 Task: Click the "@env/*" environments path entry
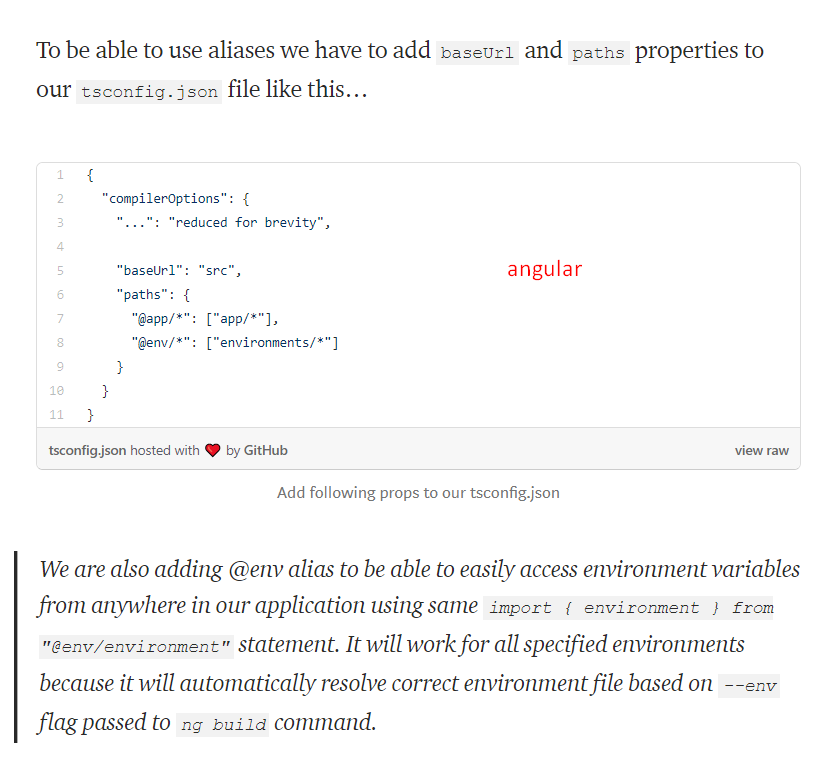click(235, 343)
